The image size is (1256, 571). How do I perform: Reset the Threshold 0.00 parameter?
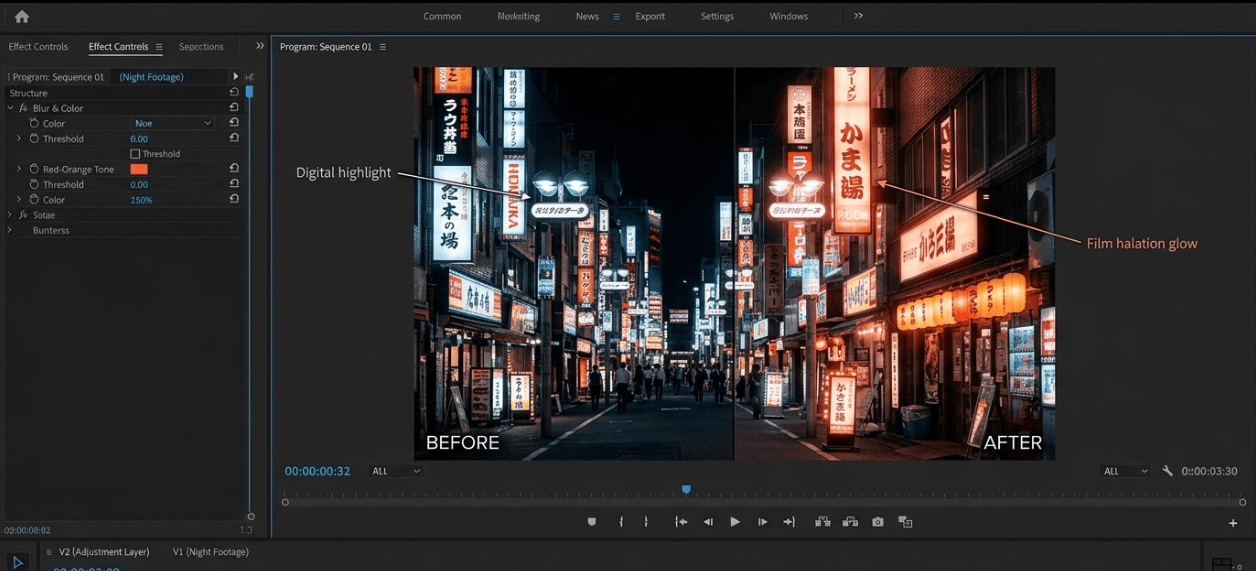pyautogui.click(x=234, y=184)
